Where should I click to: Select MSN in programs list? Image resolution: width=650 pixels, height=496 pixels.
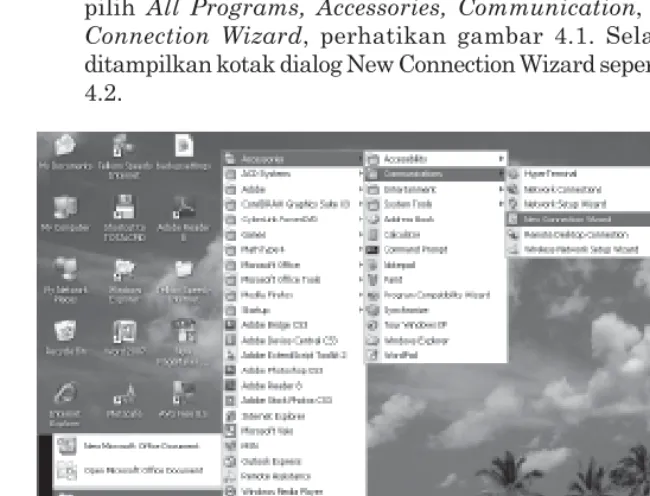294,446
